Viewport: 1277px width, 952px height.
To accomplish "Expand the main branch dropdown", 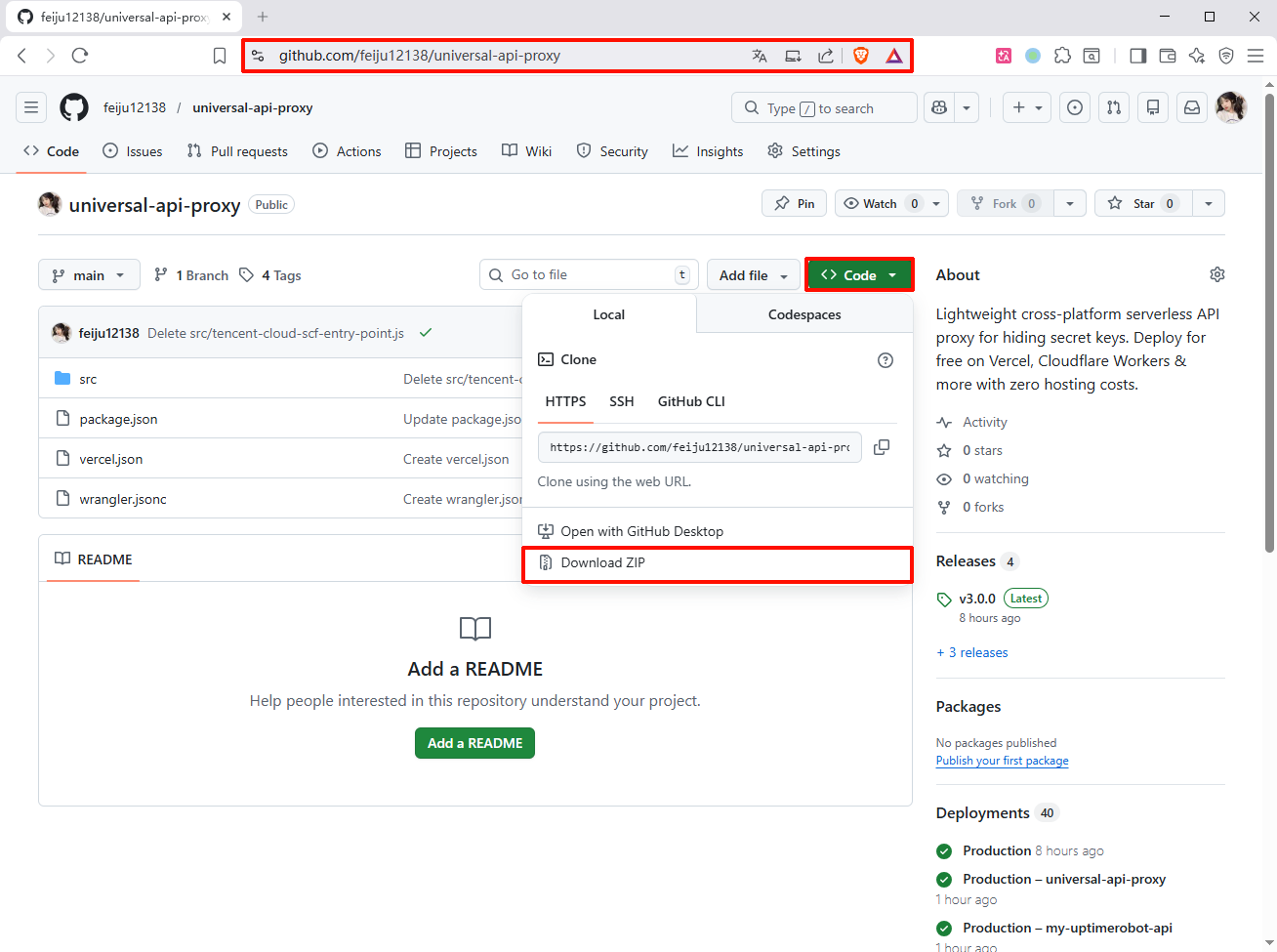I will click(89, 275).
